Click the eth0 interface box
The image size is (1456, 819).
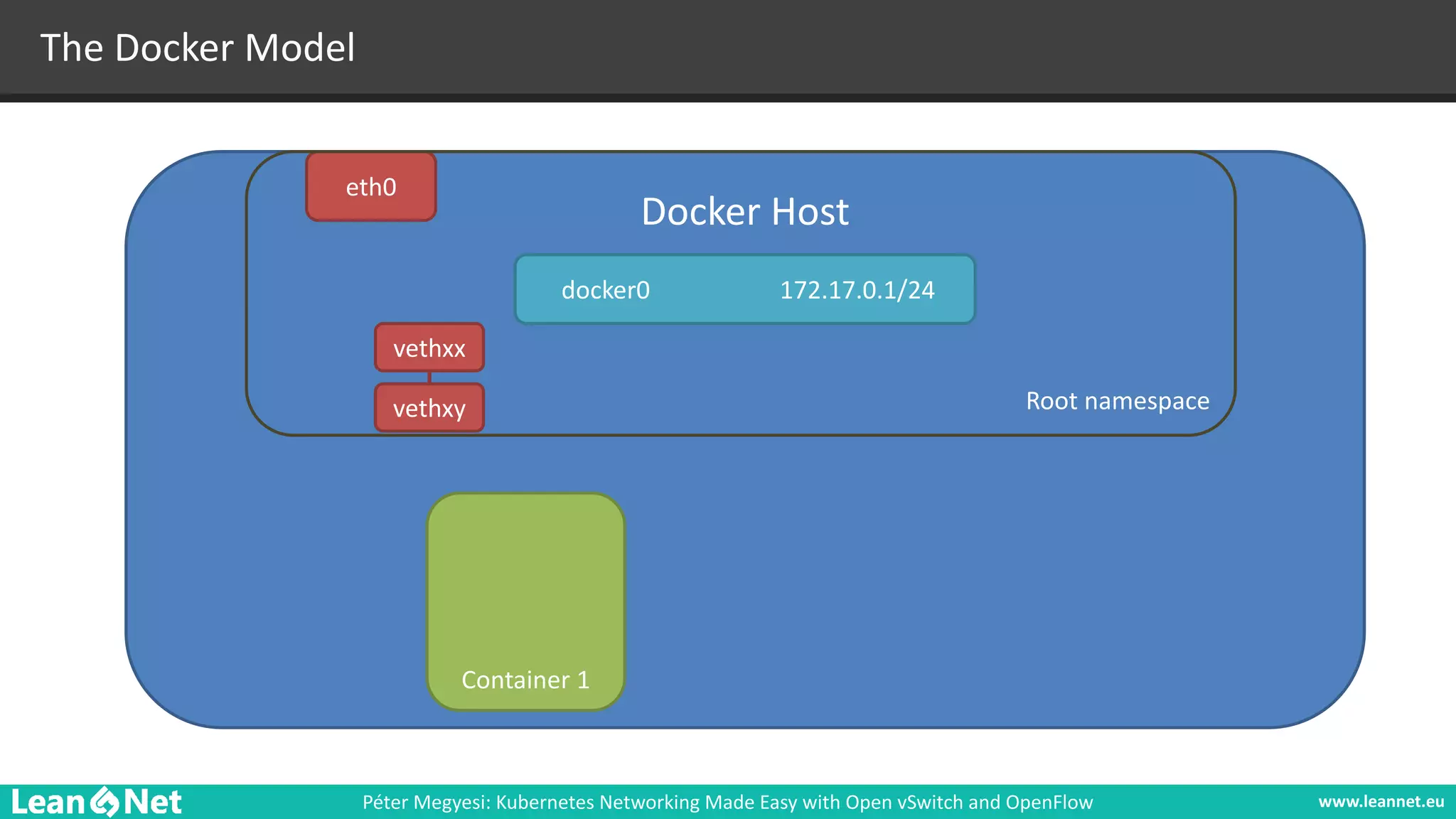pyautogui.click(x=370, y=187)
